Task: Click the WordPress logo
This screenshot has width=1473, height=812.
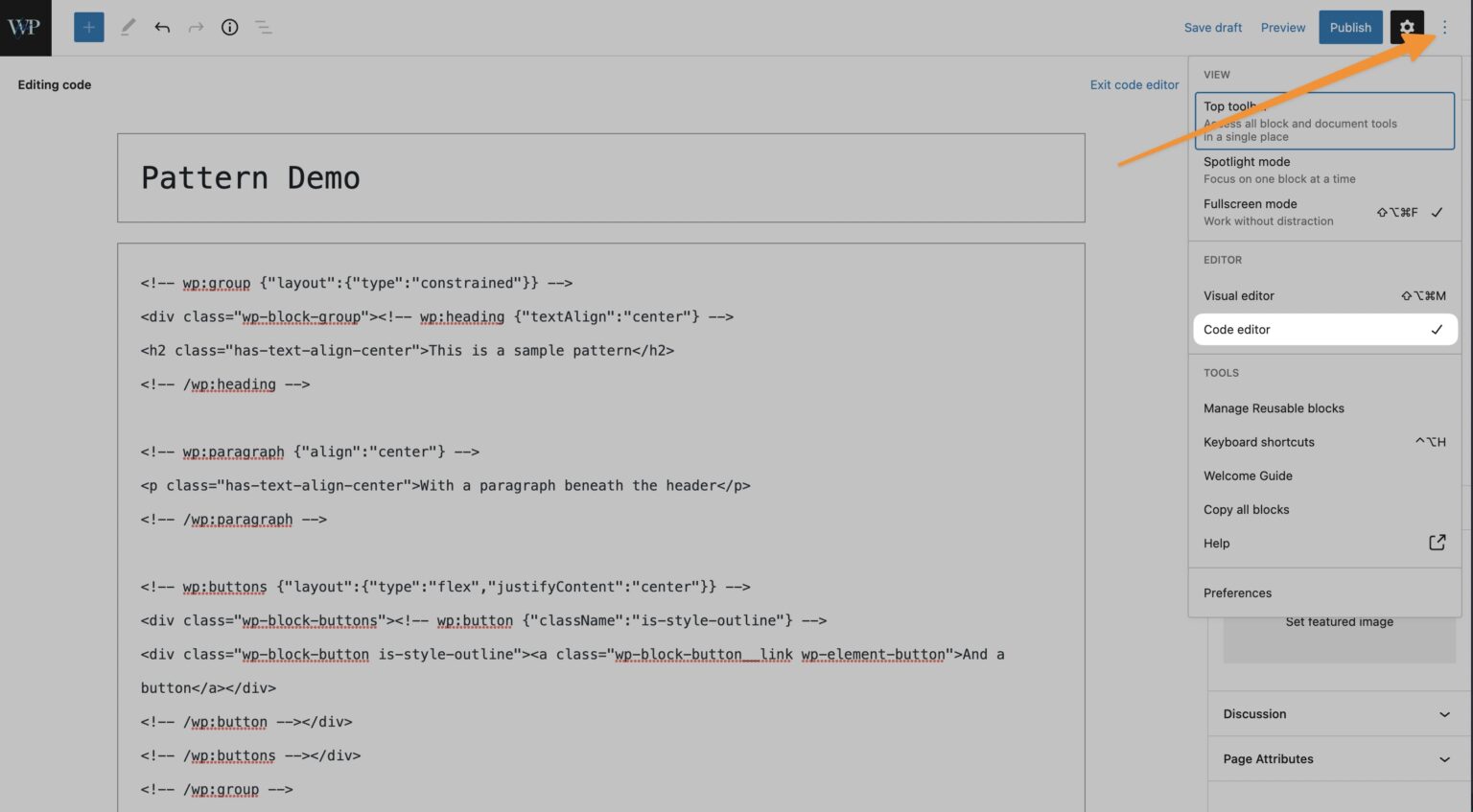Action: pos(25,27)
